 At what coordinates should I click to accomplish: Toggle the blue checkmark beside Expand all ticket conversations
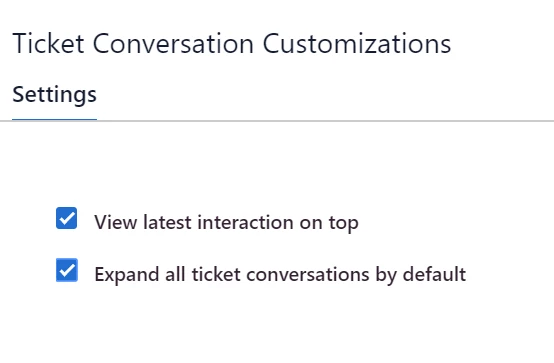67,270
